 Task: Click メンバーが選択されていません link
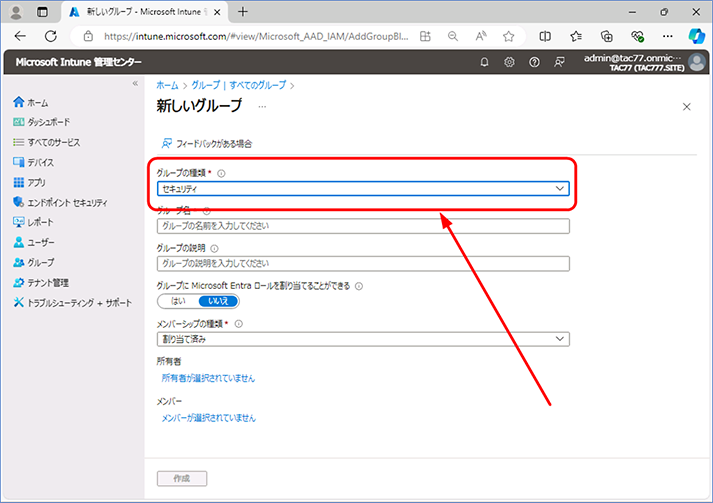coord(209,417)
